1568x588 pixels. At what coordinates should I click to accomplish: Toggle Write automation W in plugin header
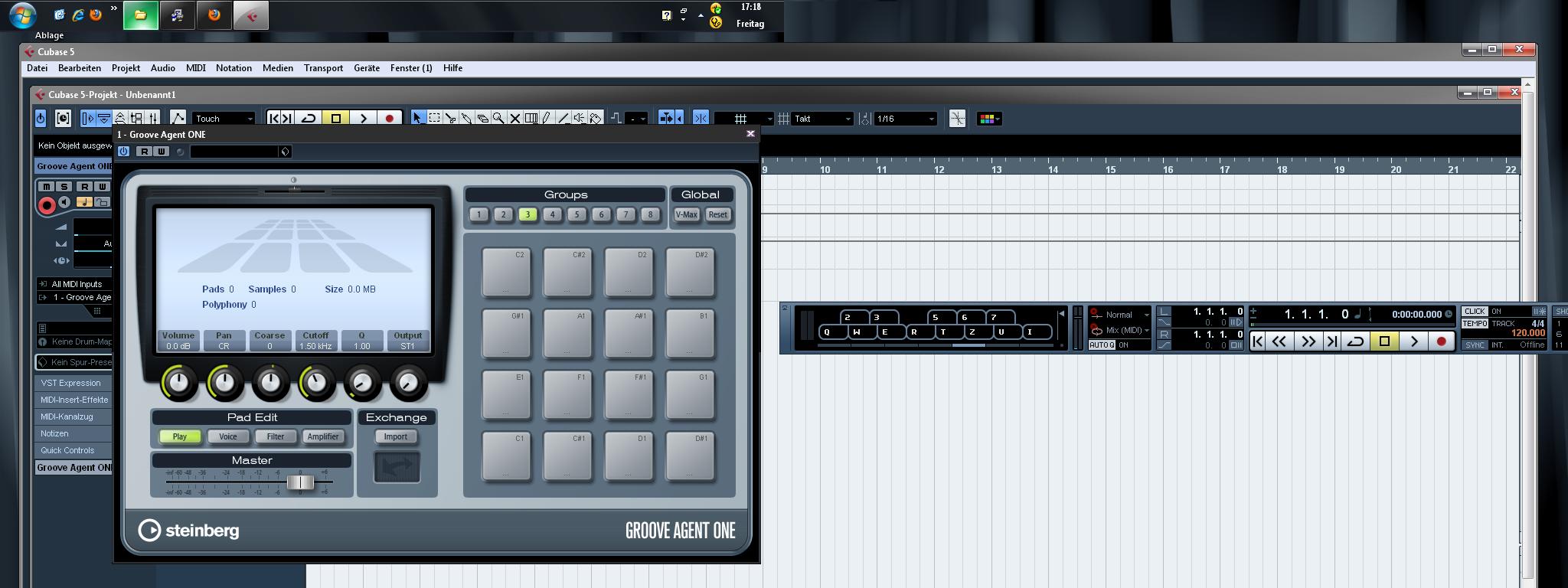click(x=161, y=152)
